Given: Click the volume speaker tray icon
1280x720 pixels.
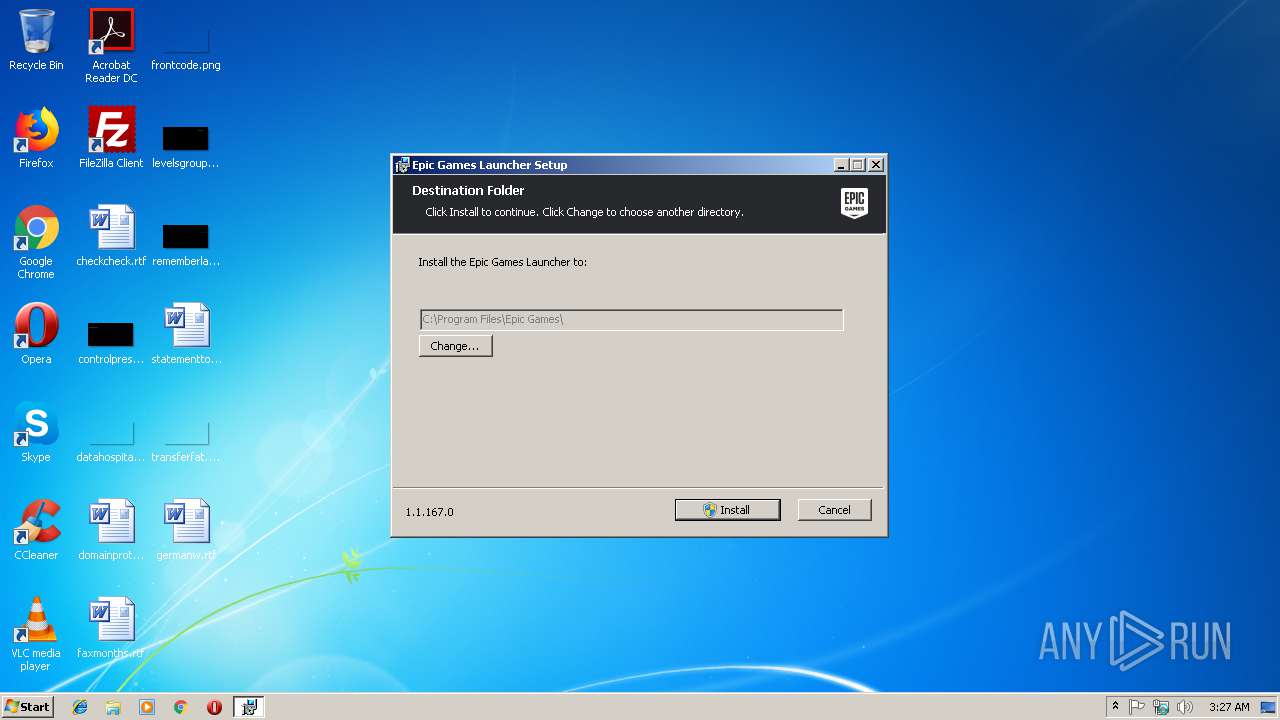Looking at the screenshot, I should point(1185,707).
